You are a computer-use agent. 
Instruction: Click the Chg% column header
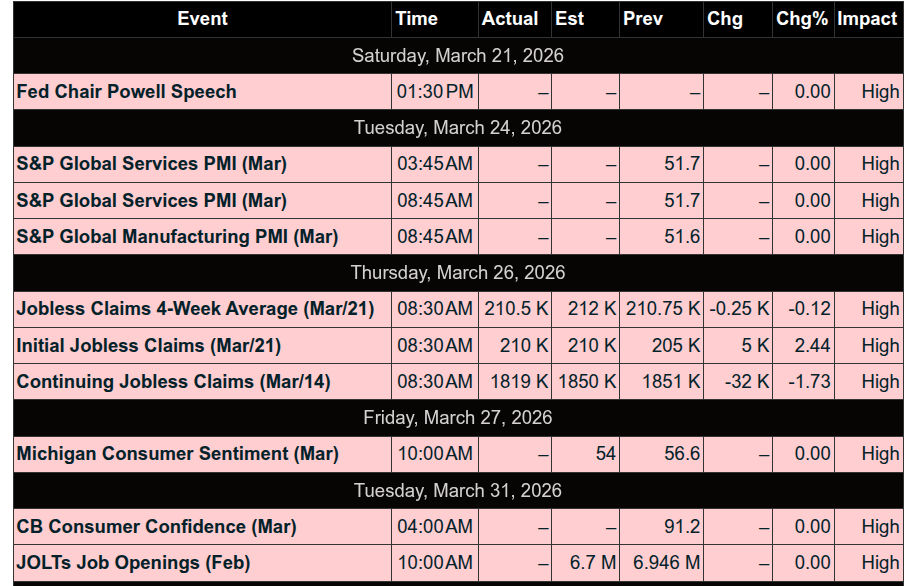coord(803,19)
